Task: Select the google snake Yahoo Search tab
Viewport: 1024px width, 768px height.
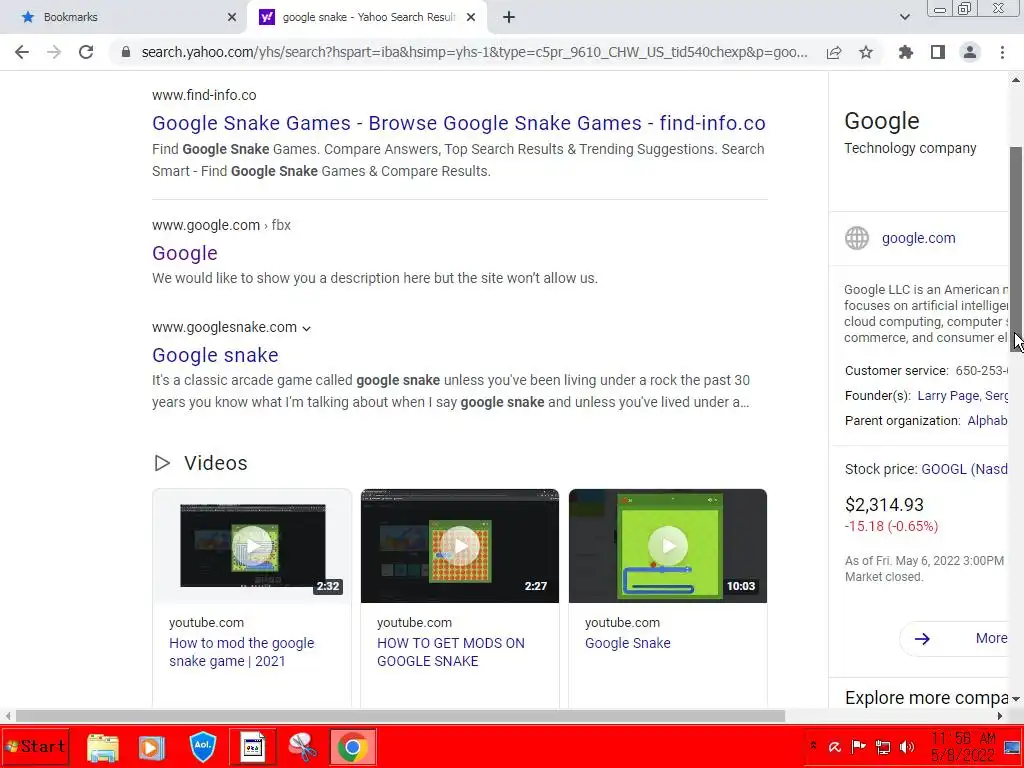Action: pyautogui.click(x=367, y=18)
